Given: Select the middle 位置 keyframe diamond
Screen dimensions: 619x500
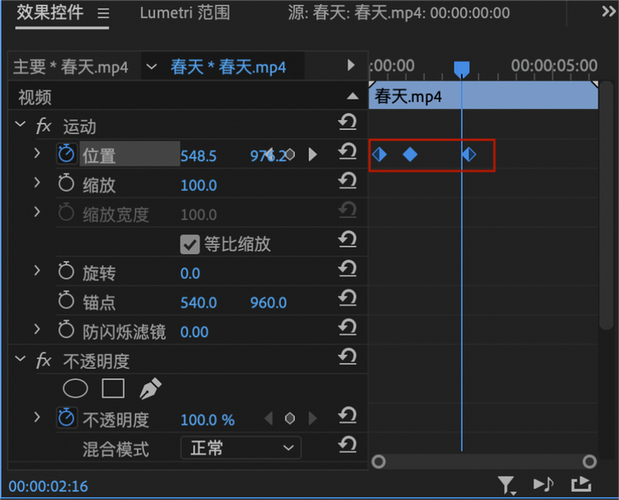Looking at the screenshot, I should (x=410, y=154).
